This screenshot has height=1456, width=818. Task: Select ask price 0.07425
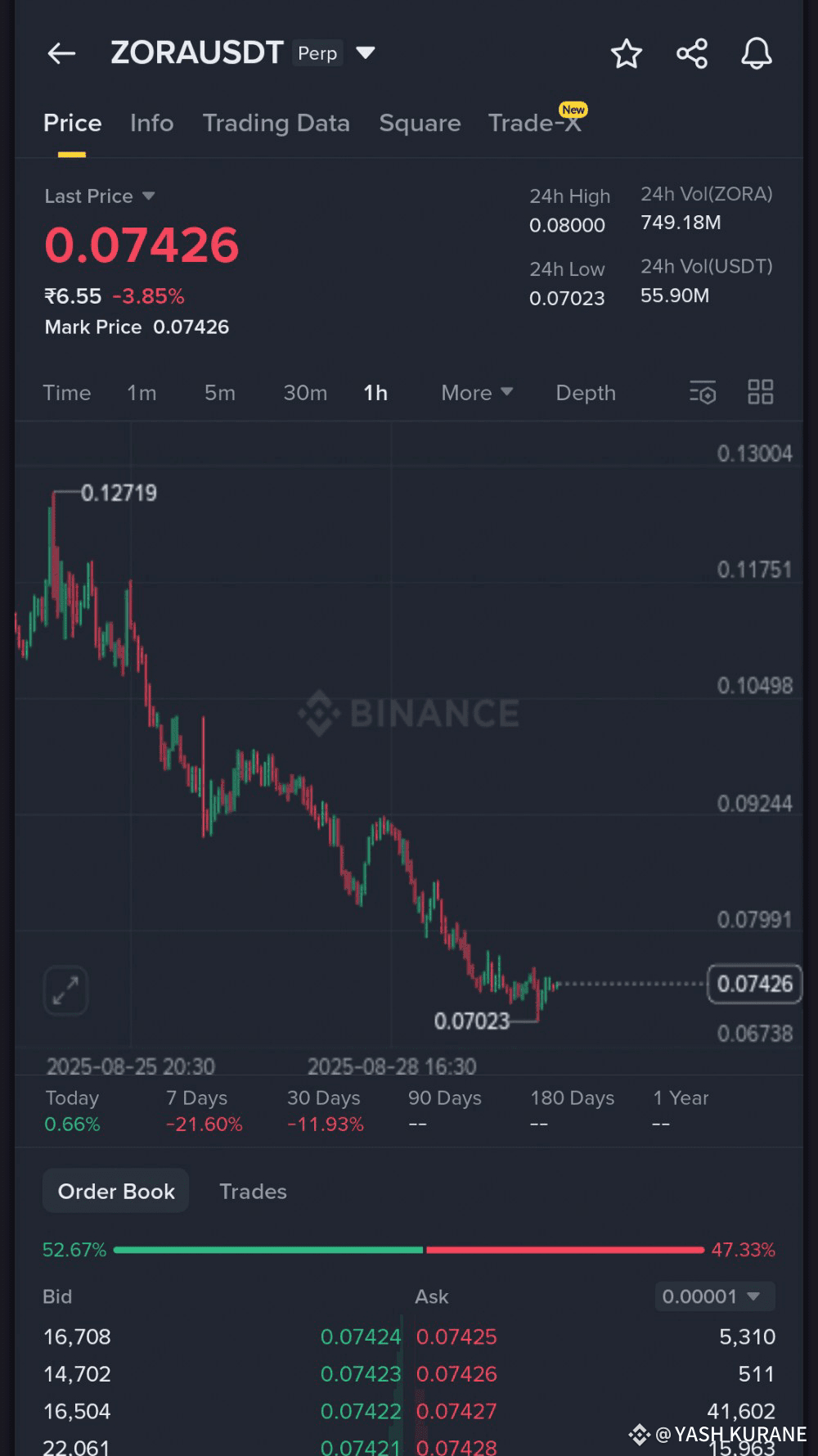point(456,1337)
